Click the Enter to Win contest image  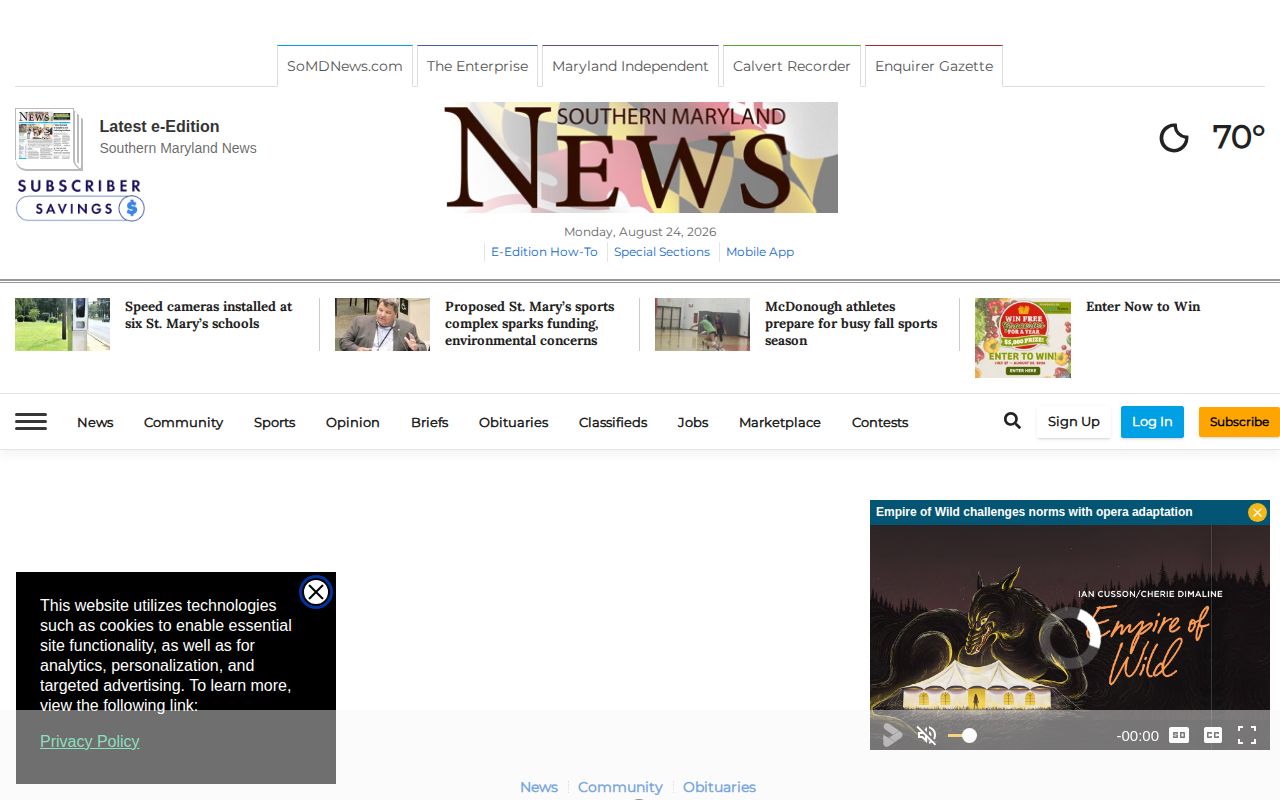[1023, 338]
